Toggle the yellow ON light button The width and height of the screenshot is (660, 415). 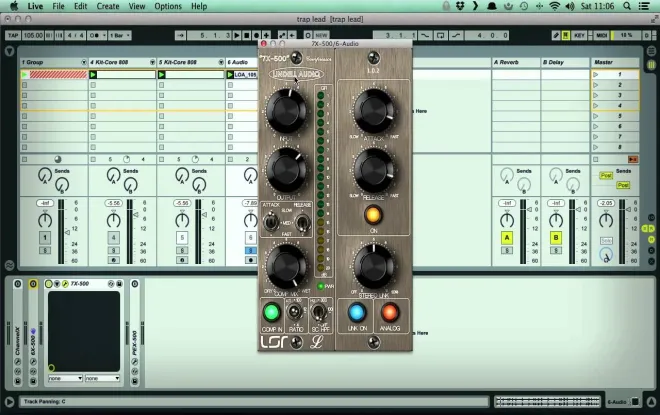[373, 215]
